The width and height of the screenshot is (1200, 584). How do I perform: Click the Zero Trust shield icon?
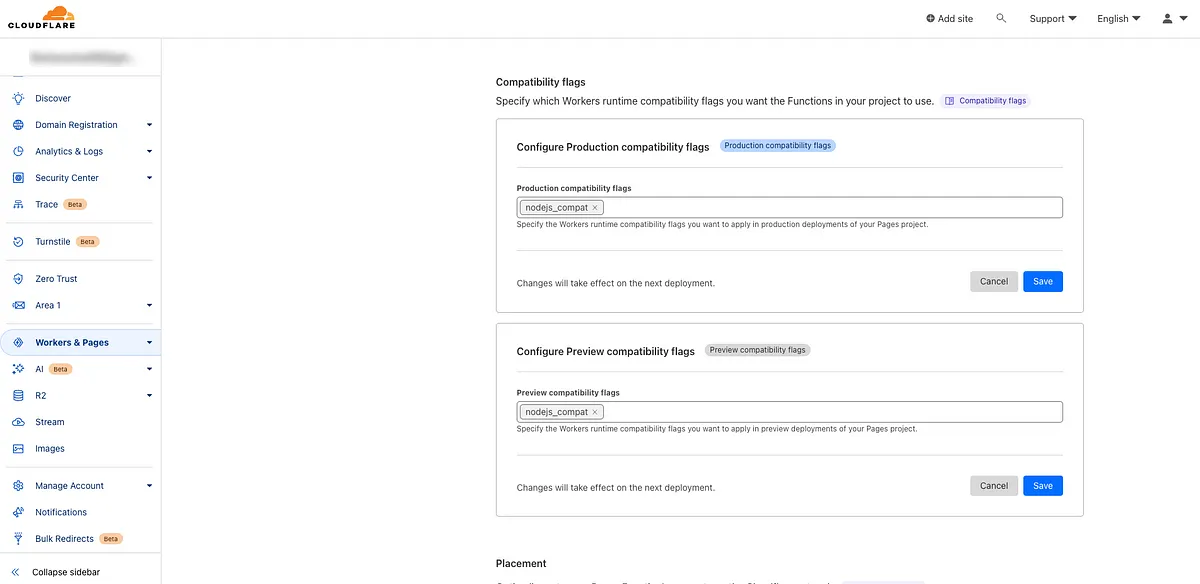coord(17,279)
